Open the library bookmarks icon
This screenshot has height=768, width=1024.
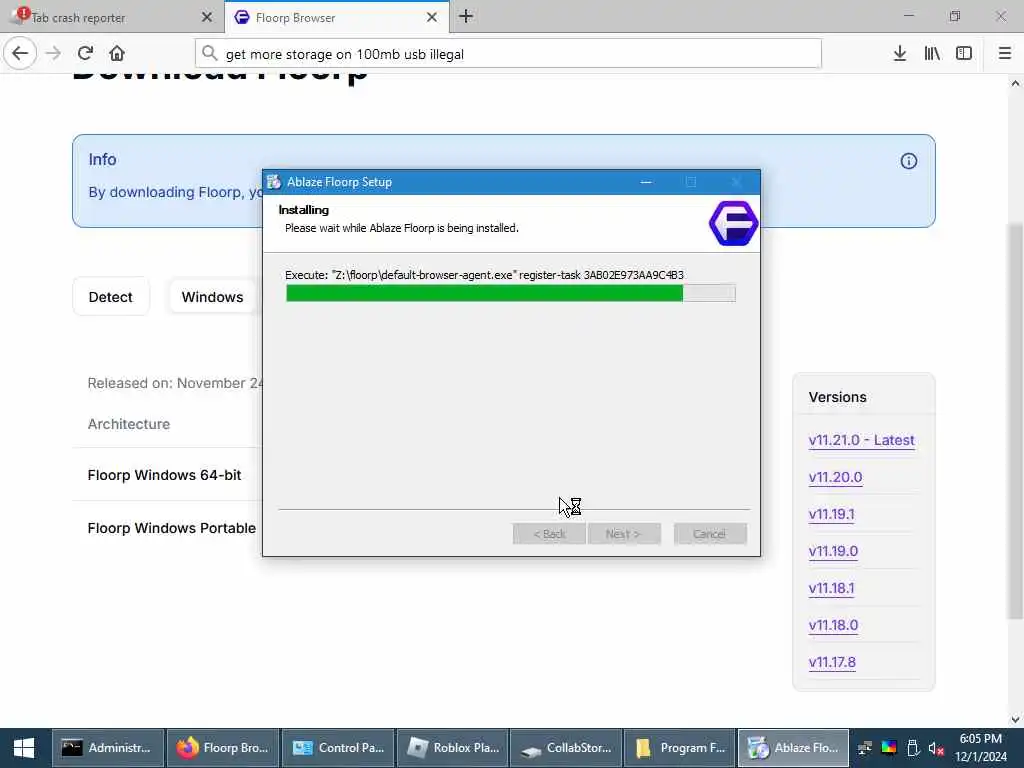tap(932, 54)
